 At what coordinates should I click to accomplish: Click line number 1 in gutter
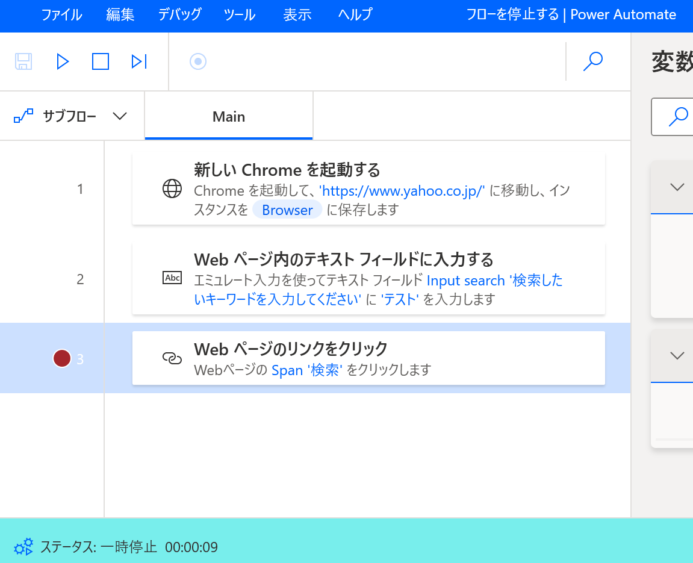(x=80, y=189)
